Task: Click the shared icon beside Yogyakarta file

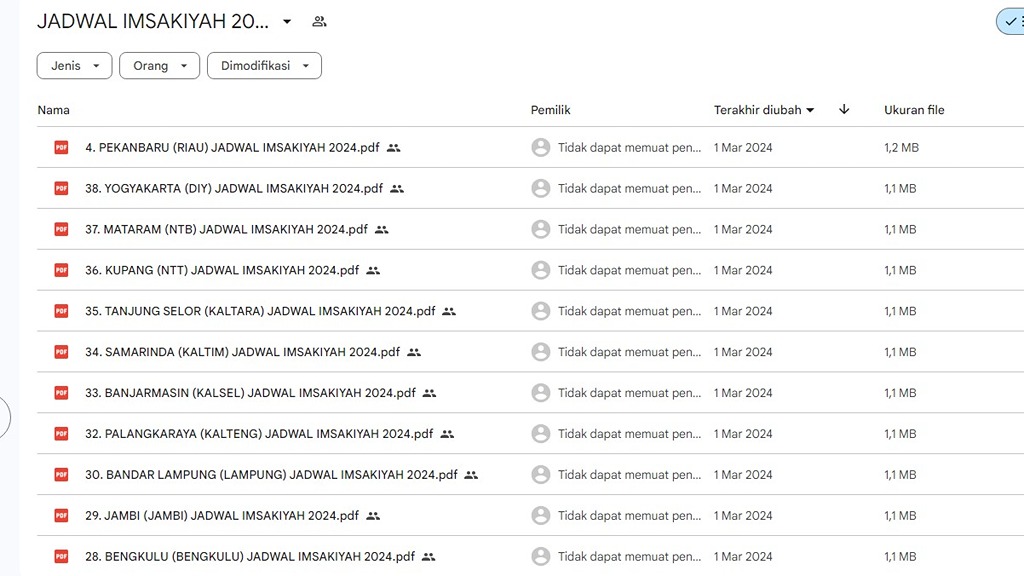Action: coord(397,189)
